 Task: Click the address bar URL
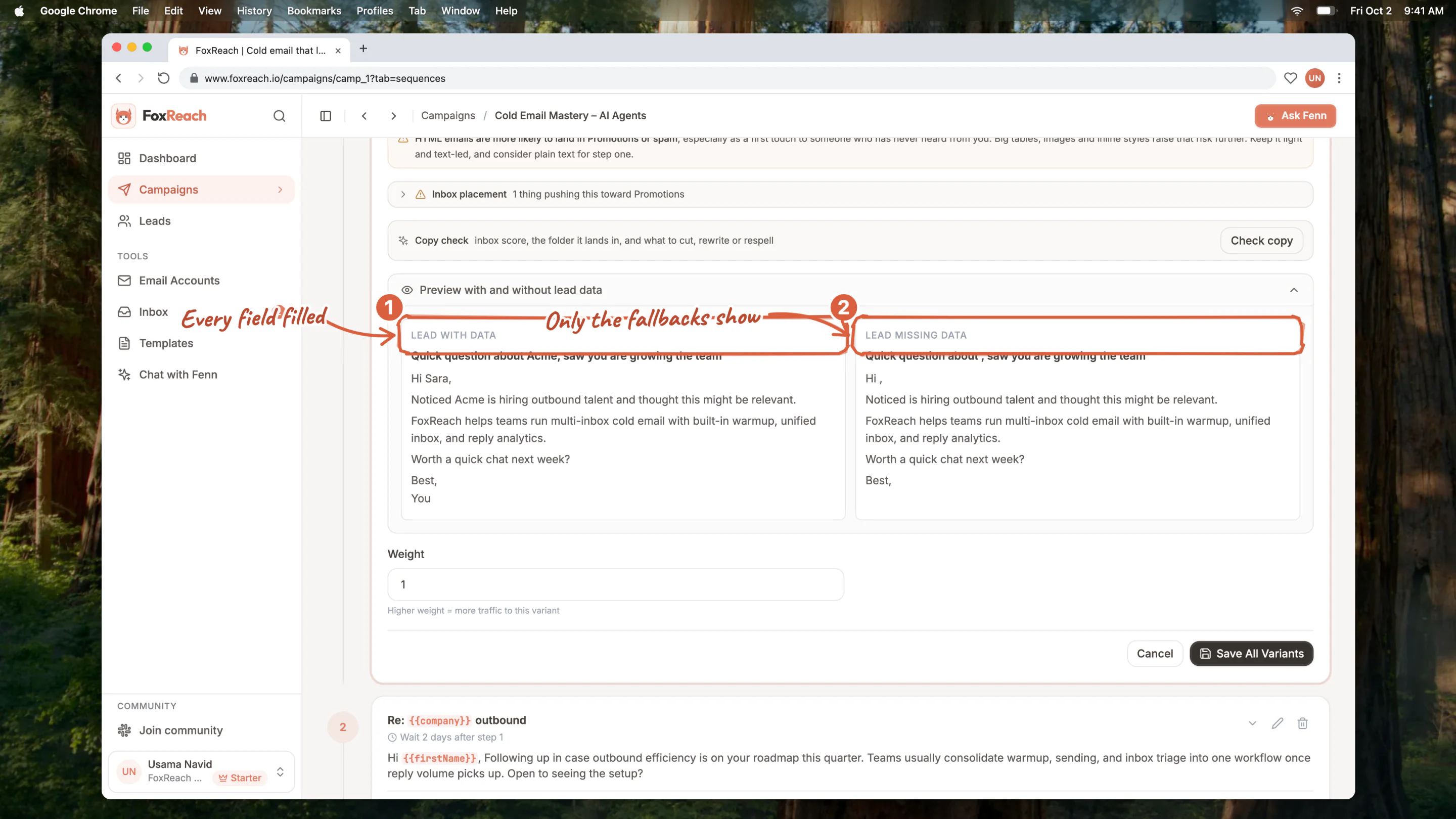(325, 78)
